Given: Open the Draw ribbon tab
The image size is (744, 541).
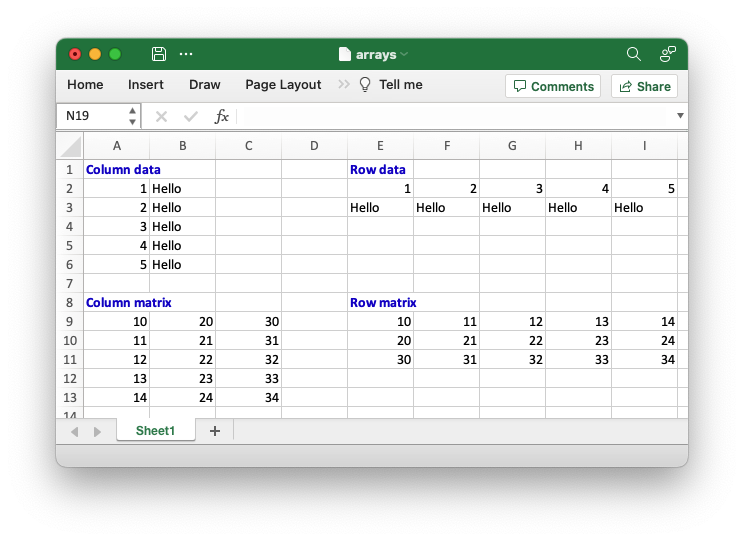Looking at the screenshot, I should tap(205, 84).
